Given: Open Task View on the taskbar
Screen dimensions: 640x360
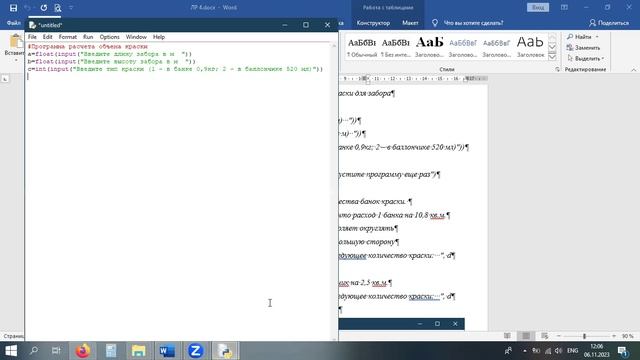Looking at the screenshot, I should [56, 351].
